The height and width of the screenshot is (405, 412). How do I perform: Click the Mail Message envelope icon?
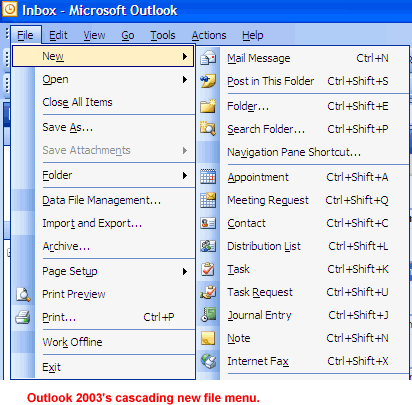208,58
